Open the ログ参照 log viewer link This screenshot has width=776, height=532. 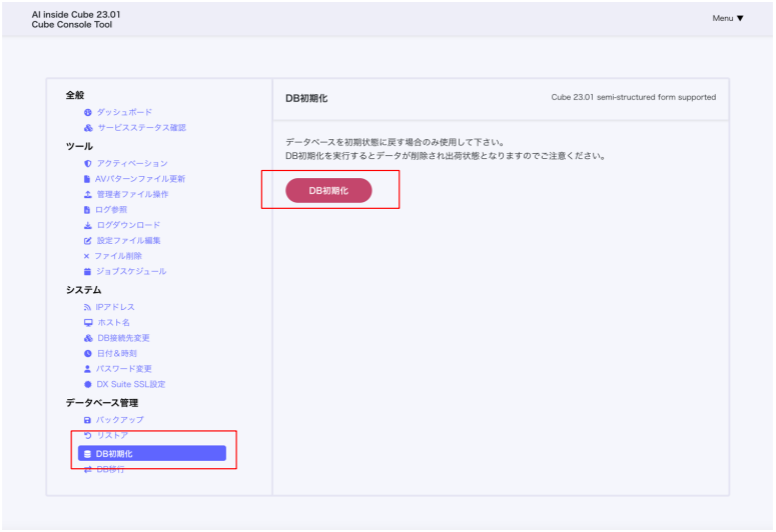tap(111, 210)
